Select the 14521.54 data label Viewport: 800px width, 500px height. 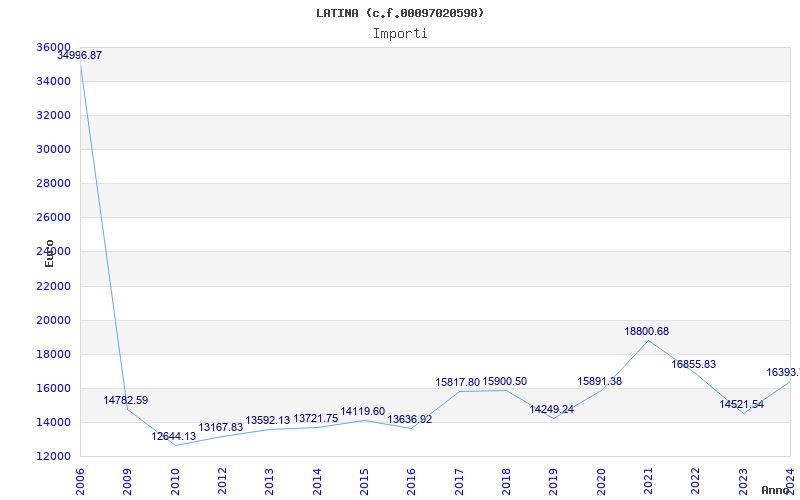point(741,405)
